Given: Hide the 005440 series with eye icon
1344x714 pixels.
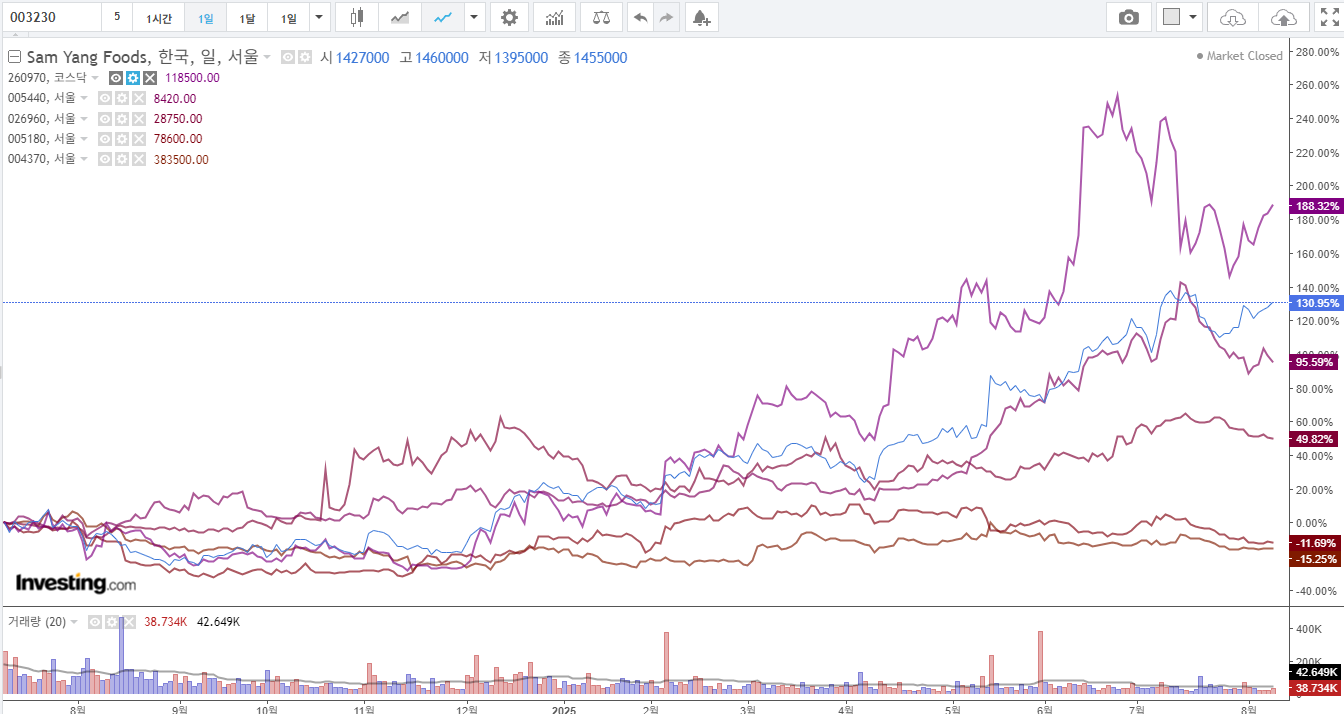Looking at the screenshot, I should point(104,98).
